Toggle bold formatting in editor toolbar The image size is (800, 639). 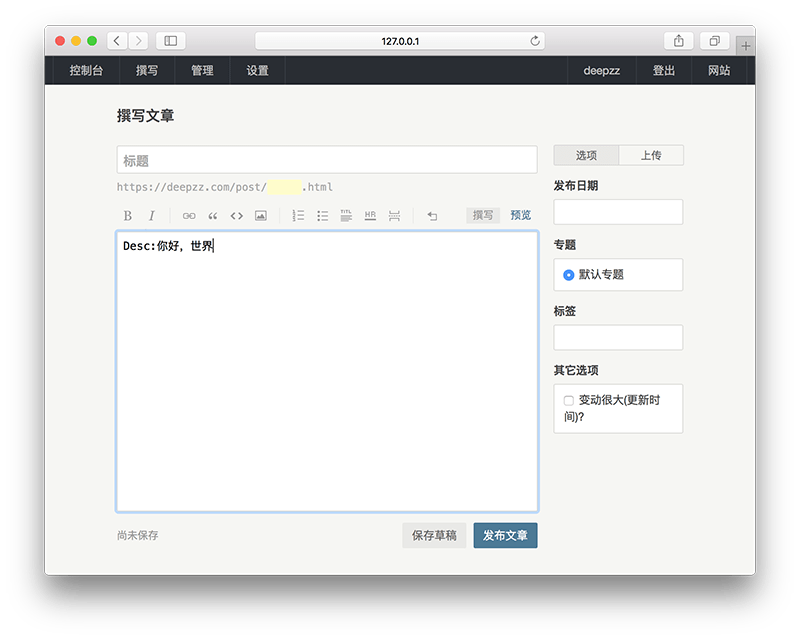point(127,215)
